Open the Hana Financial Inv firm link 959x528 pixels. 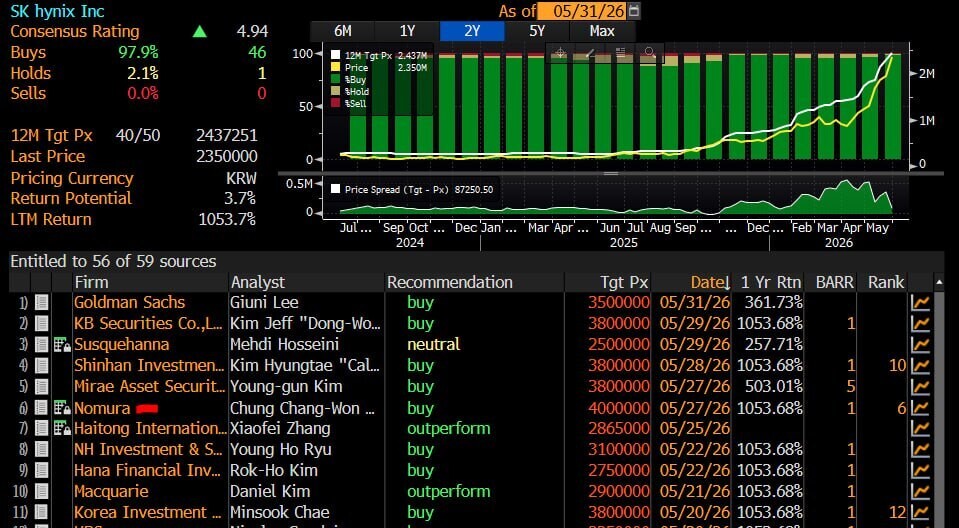click(x=149, y=470)
